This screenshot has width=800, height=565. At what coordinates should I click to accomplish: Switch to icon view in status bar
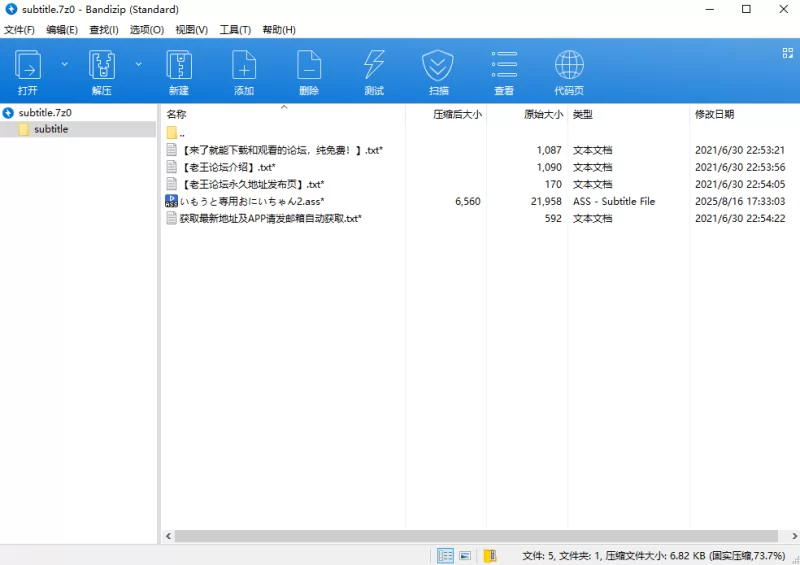click(465, 555)
